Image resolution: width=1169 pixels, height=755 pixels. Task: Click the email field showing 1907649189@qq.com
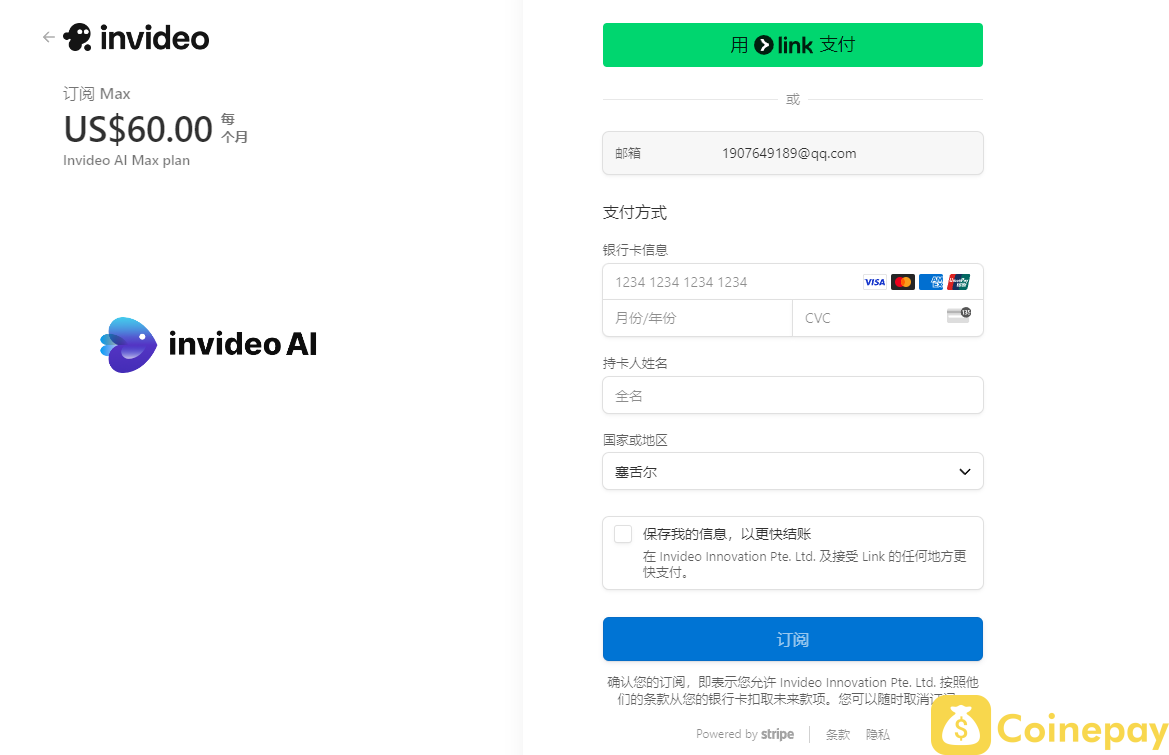[x=793, y=154]
